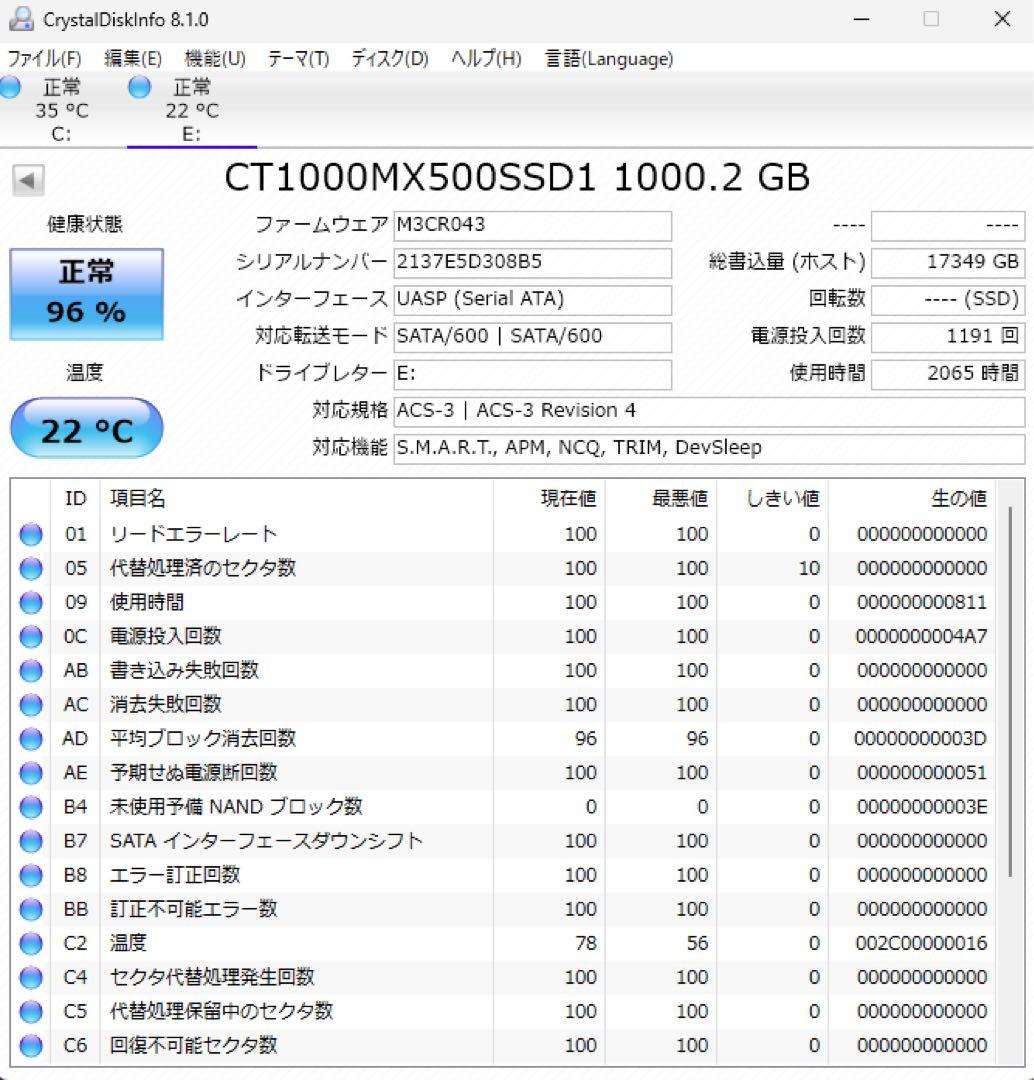Click the 最悪値 column header
Image resolution: width=1034 pixels, height=1080 pixels.
coord(661,498)
